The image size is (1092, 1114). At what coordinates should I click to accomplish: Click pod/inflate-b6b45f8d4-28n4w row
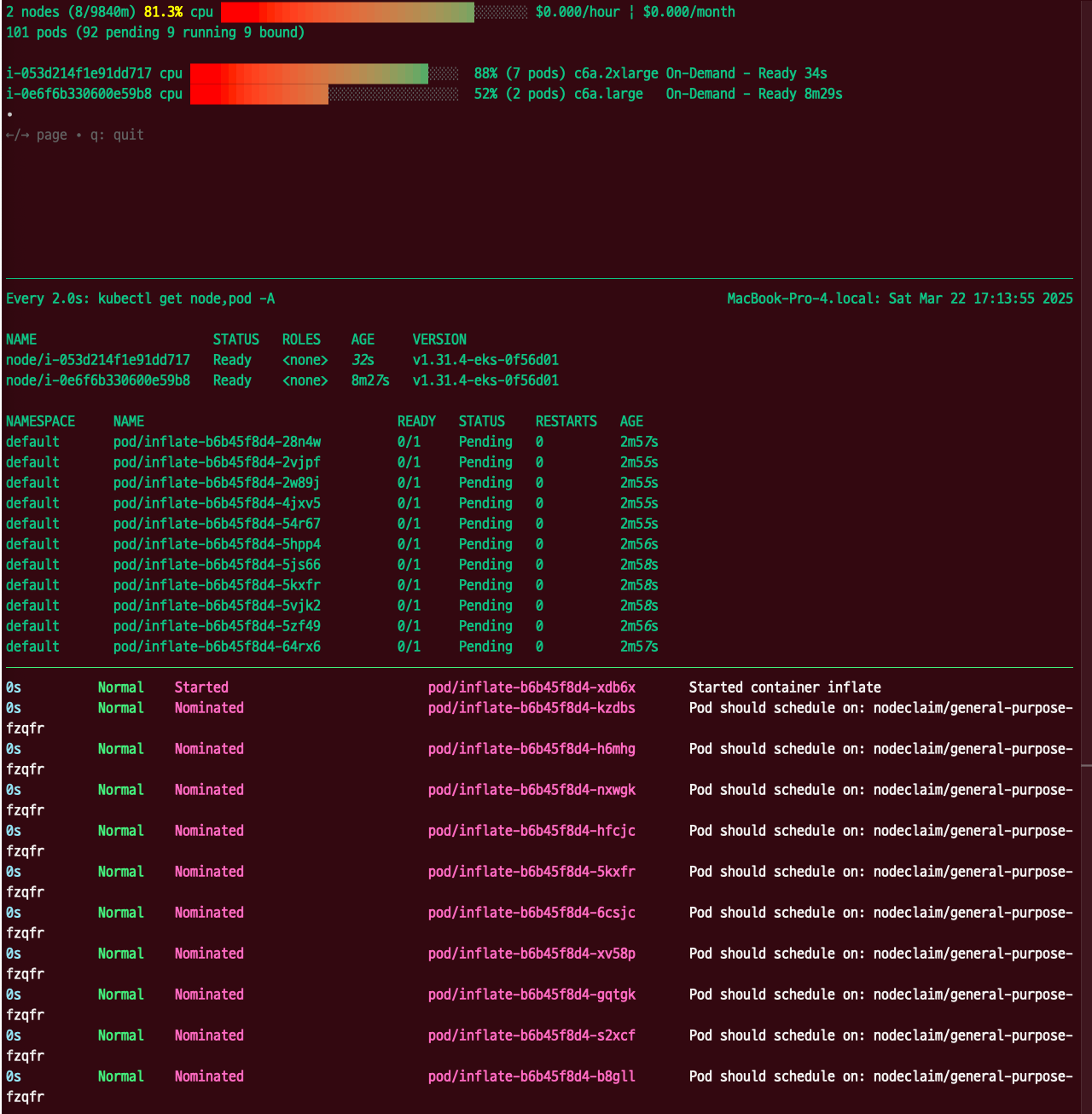tap(332, 442)
